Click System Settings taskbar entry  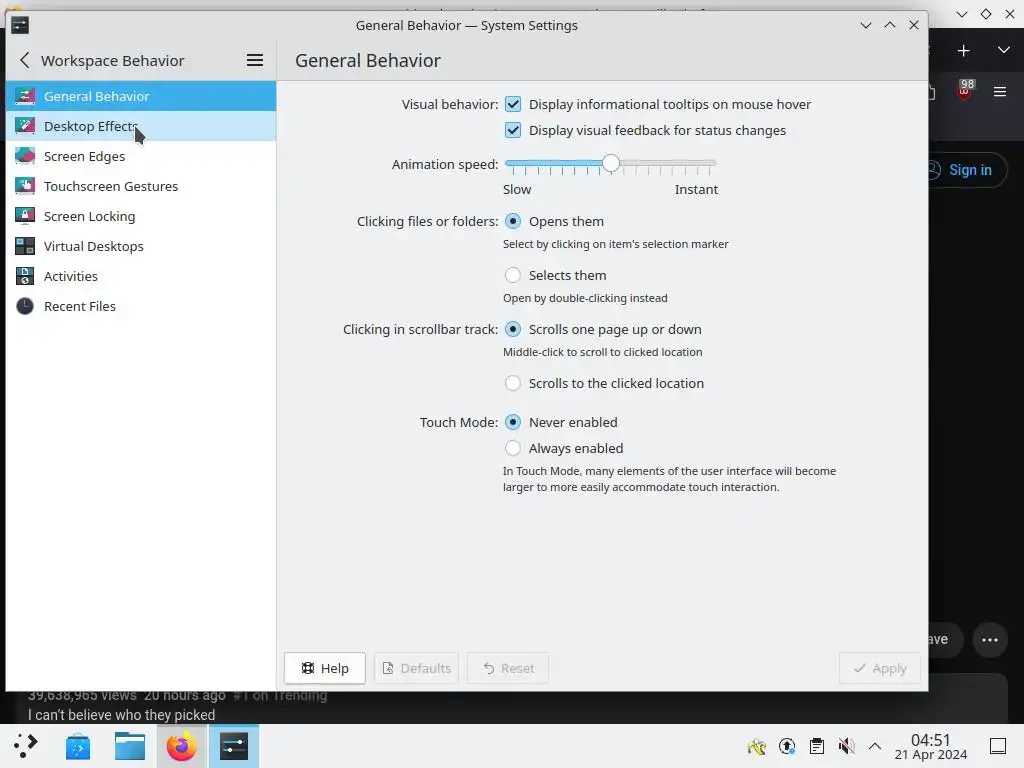(x=234, y=746)
